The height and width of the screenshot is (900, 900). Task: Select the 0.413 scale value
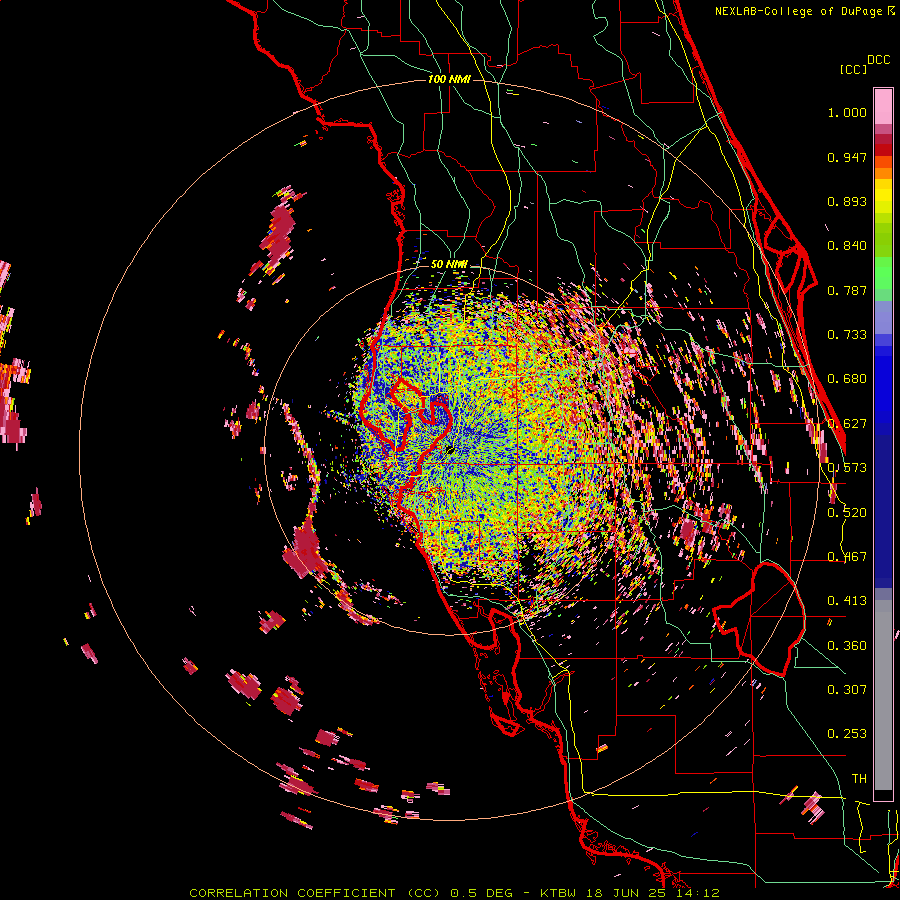tap(847, 601)
